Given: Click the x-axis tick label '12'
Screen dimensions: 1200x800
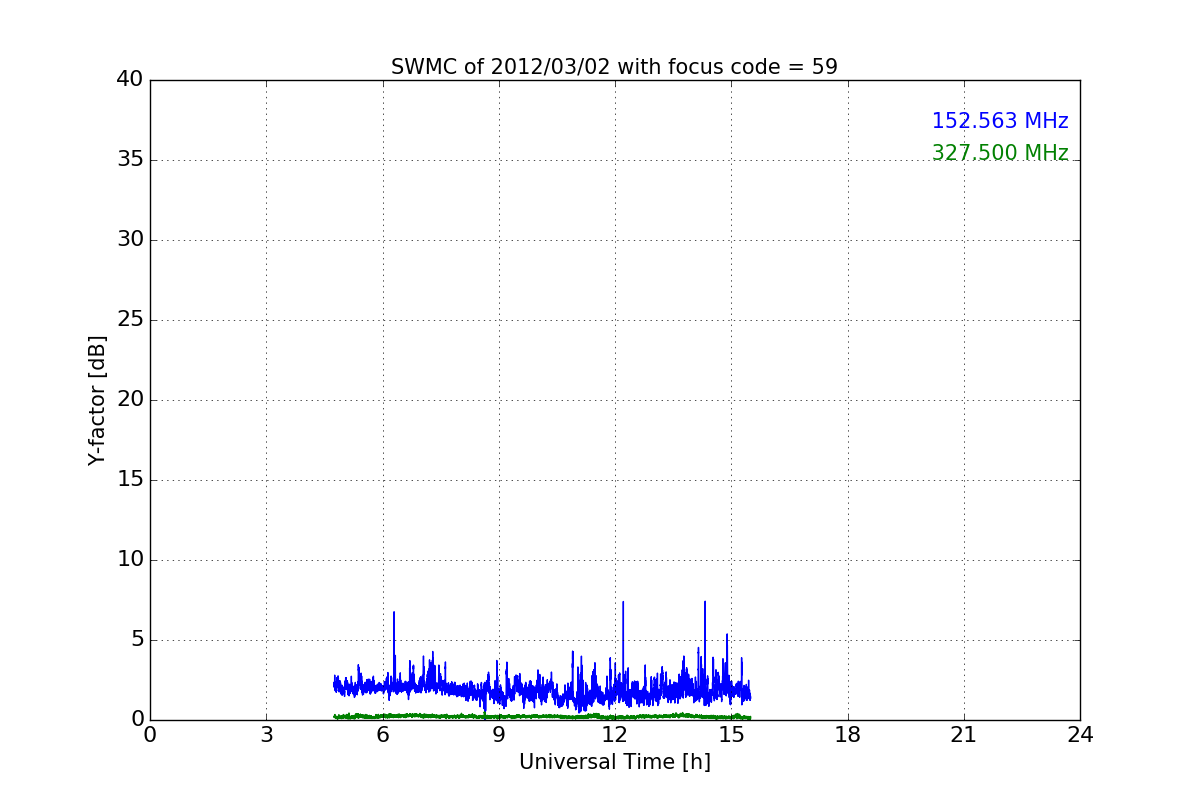Looking at the screenshot, I should click(615, 735).
